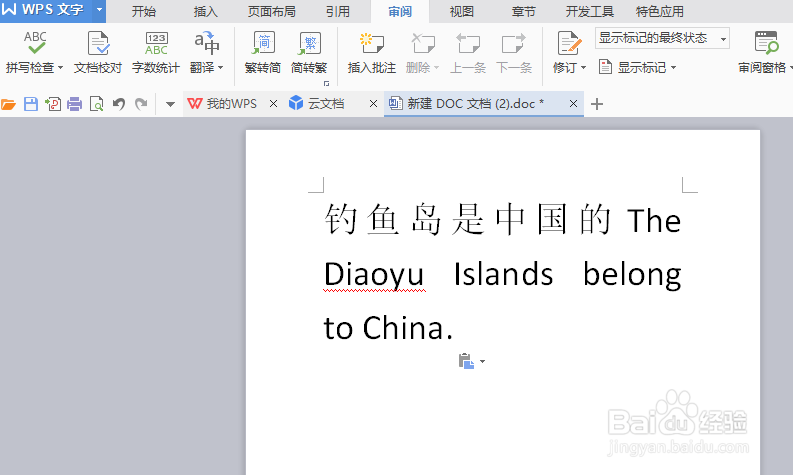
Task: Open the paste options icon in document
Action: click(x=466, y=361)
